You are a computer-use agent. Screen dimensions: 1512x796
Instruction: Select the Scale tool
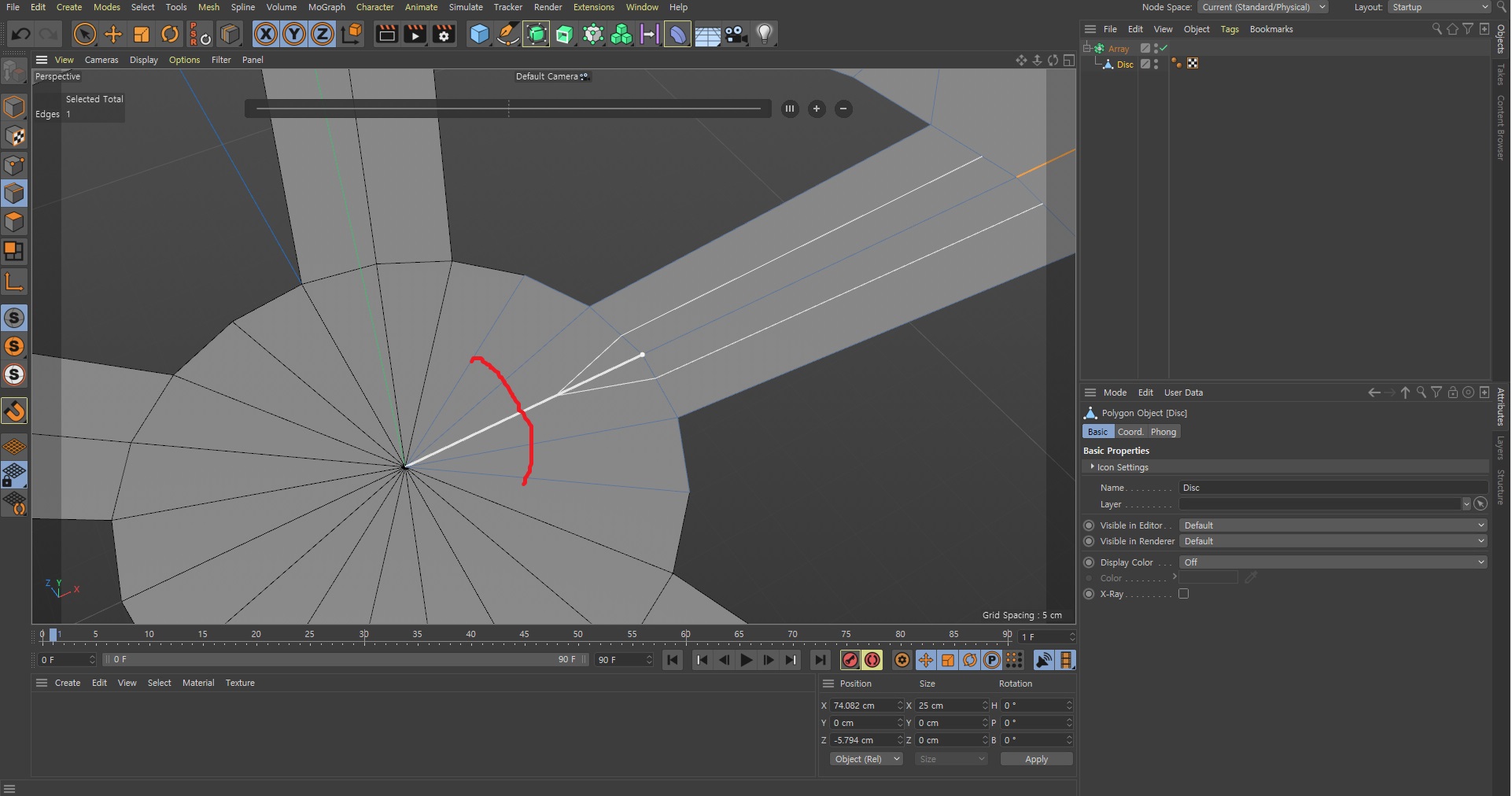(142, 34)
